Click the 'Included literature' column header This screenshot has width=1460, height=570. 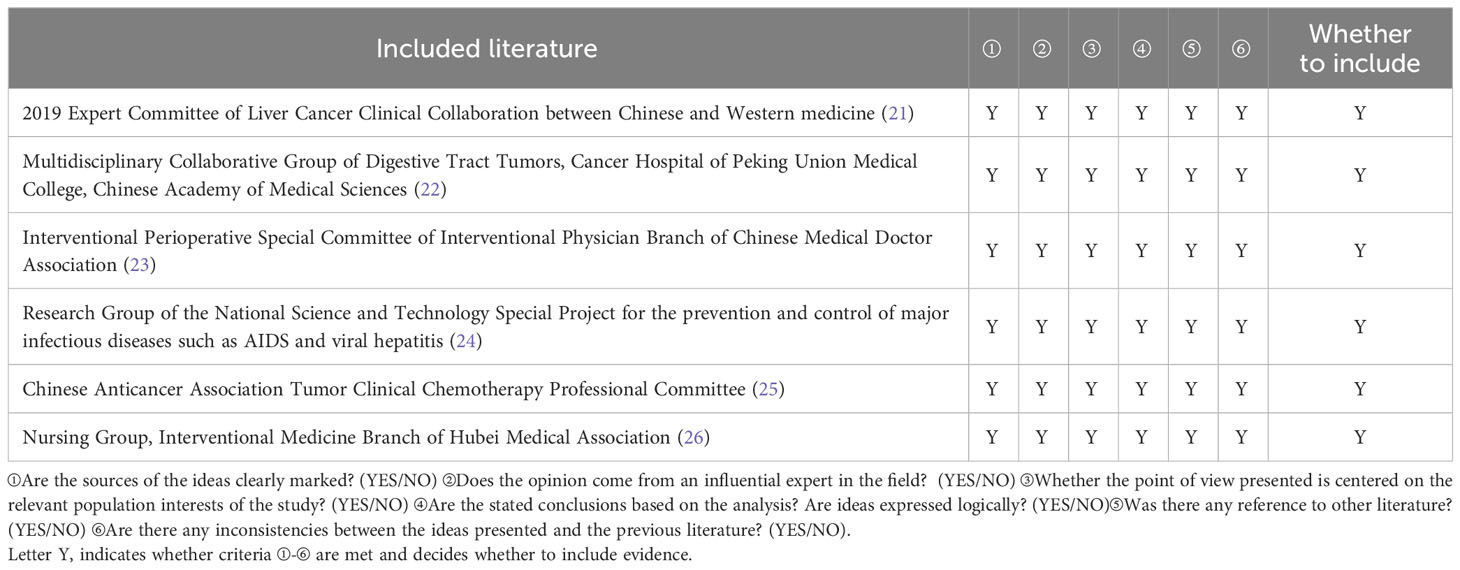[x=486, y=48]
